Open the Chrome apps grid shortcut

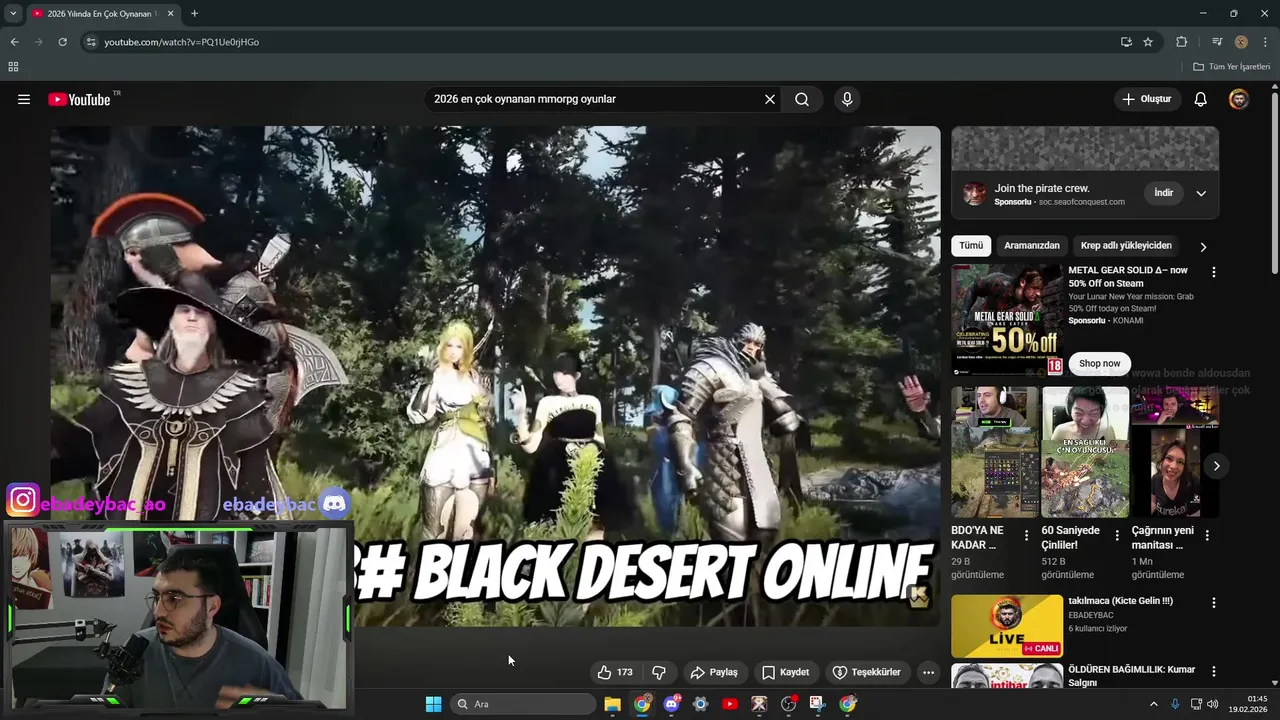click(13, 67)
